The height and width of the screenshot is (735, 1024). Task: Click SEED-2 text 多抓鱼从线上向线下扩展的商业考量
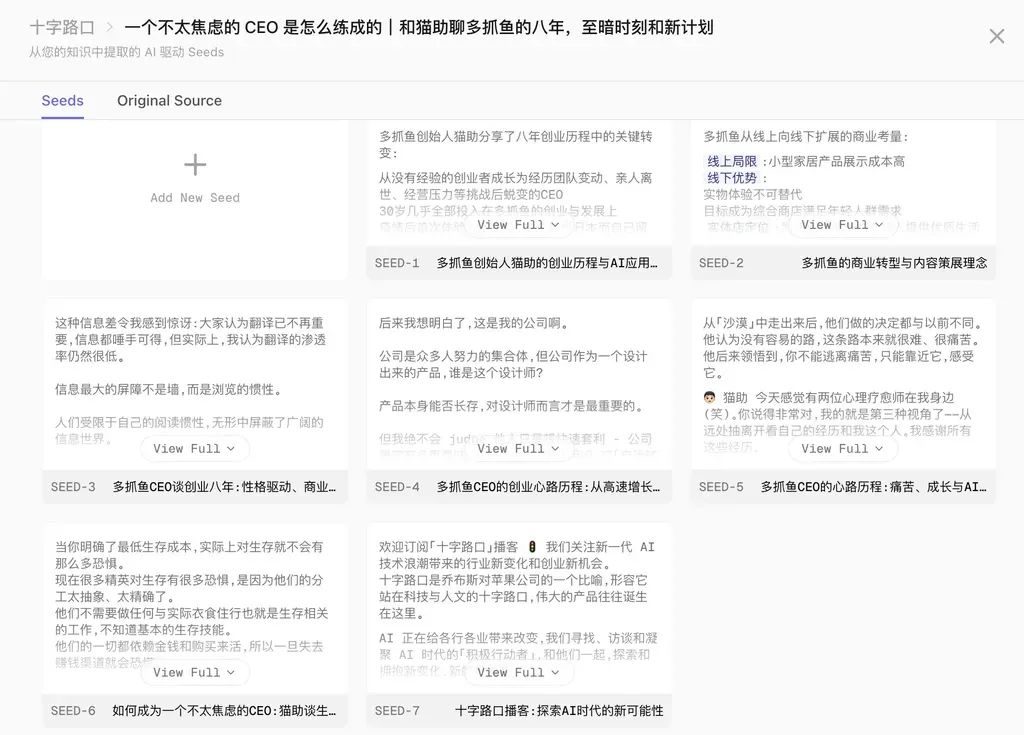pyautogui.click(x=806, y=137)
